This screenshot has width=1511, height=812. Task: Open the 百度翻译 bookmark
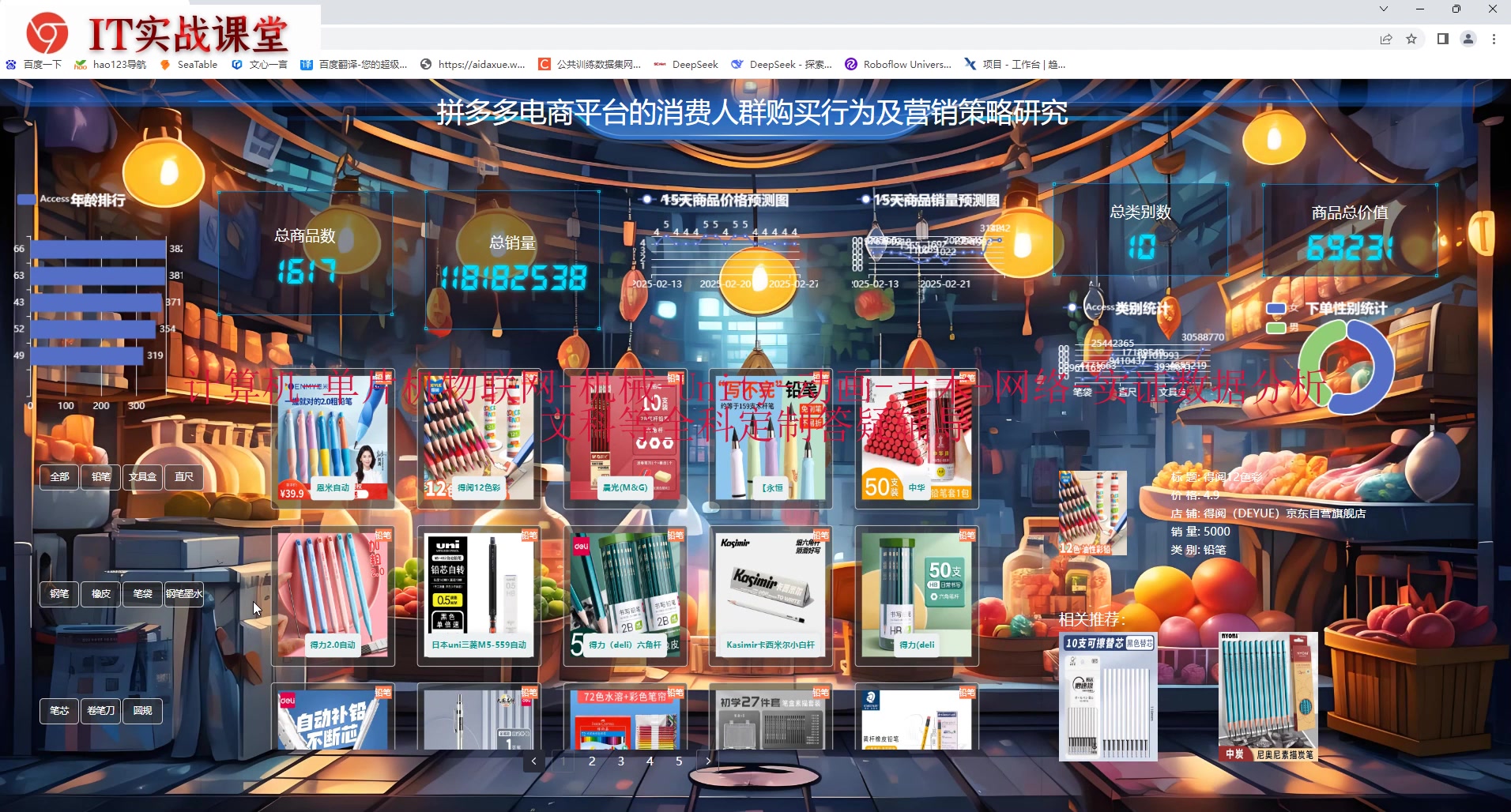point(354,65)
